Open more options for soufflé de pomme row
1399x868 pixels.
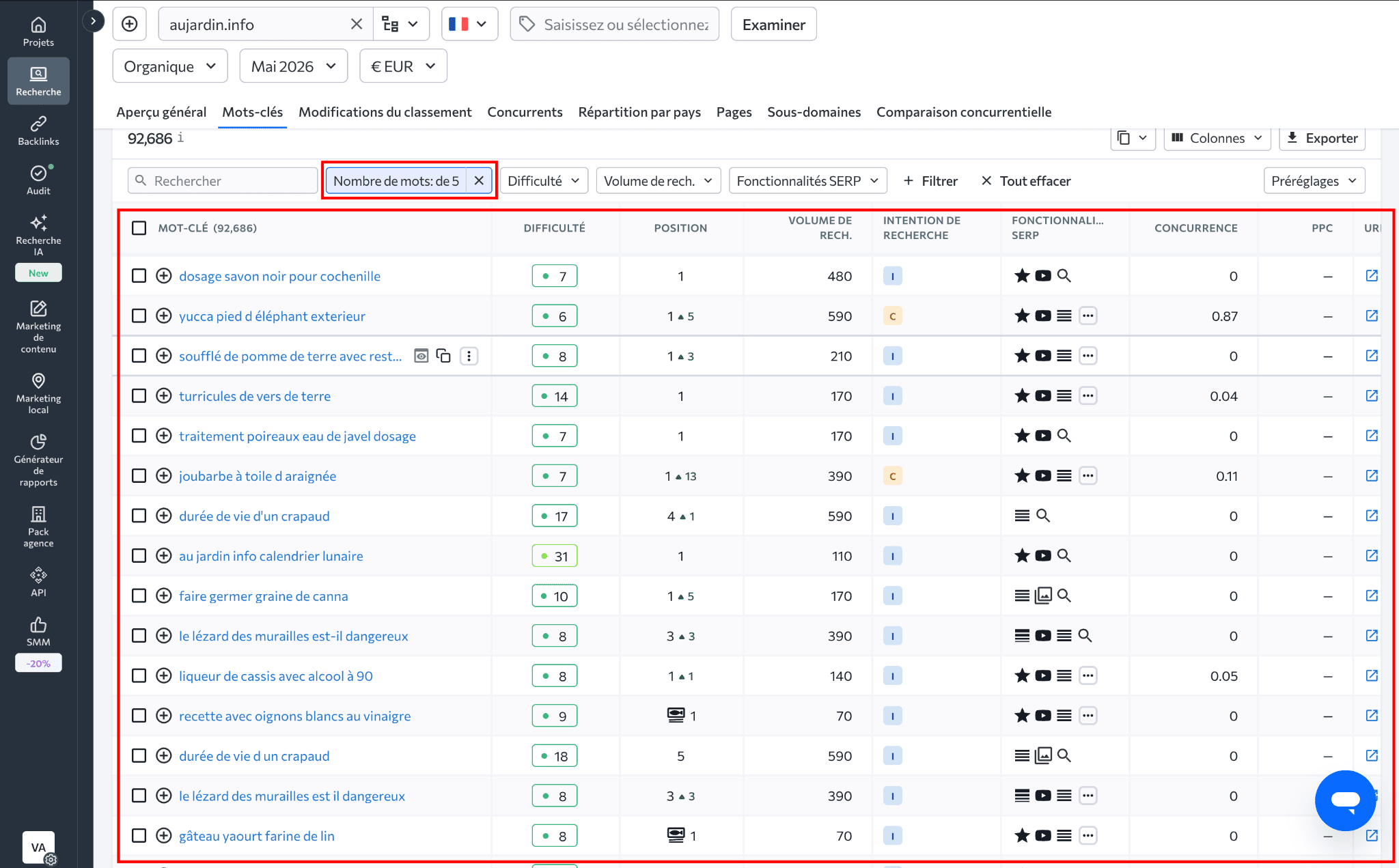click(469, 356)
